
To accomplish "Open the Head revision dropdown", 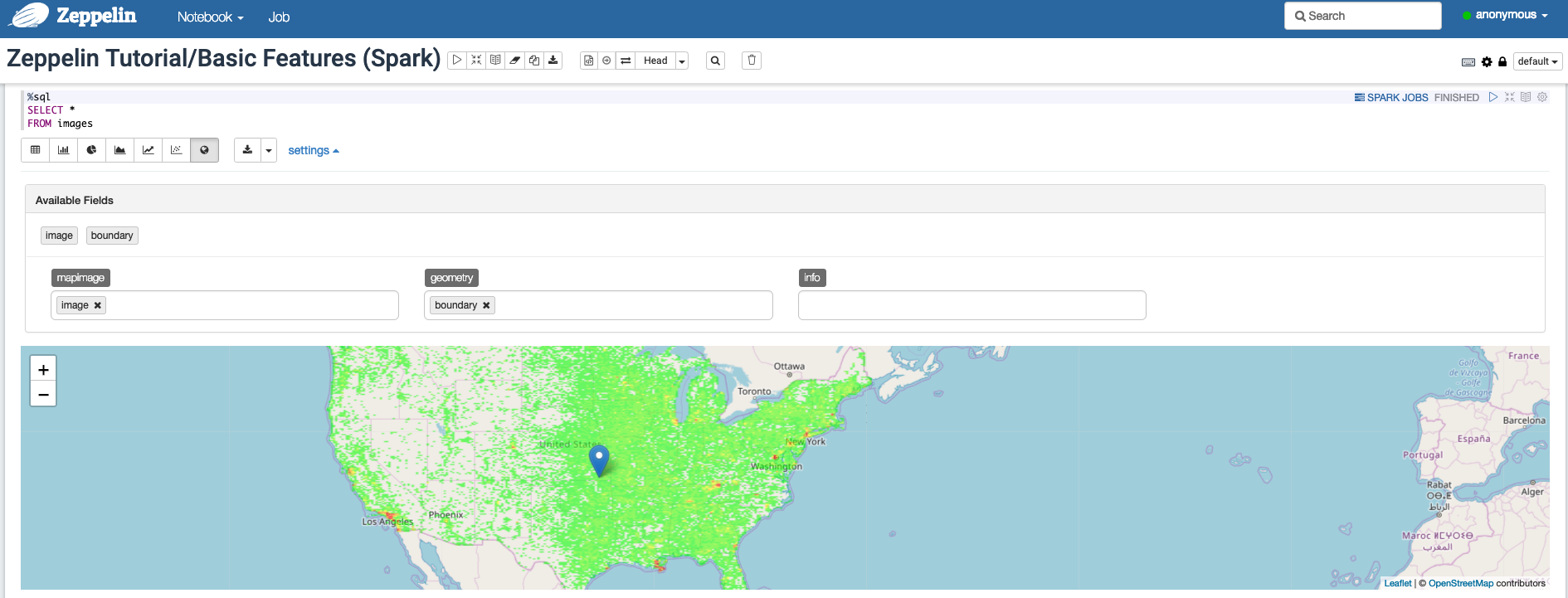I will coord(681,61).
